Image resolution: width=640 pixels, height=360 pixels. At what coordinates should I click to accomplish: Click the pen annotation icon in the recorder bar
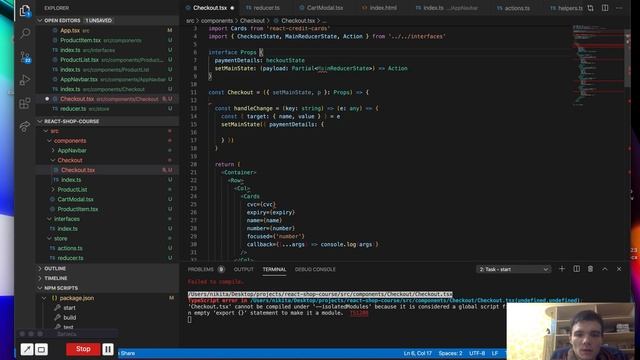tap(27, 349)
